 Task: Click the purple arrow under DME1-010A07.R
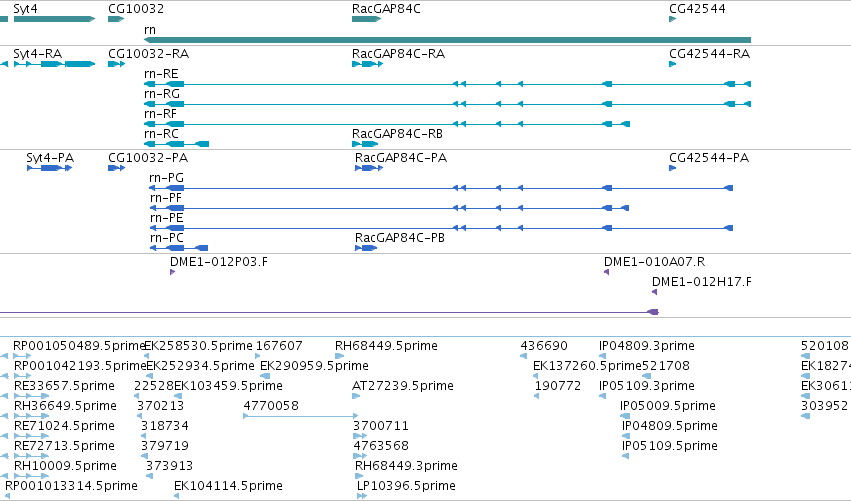[x=606, y=272]
